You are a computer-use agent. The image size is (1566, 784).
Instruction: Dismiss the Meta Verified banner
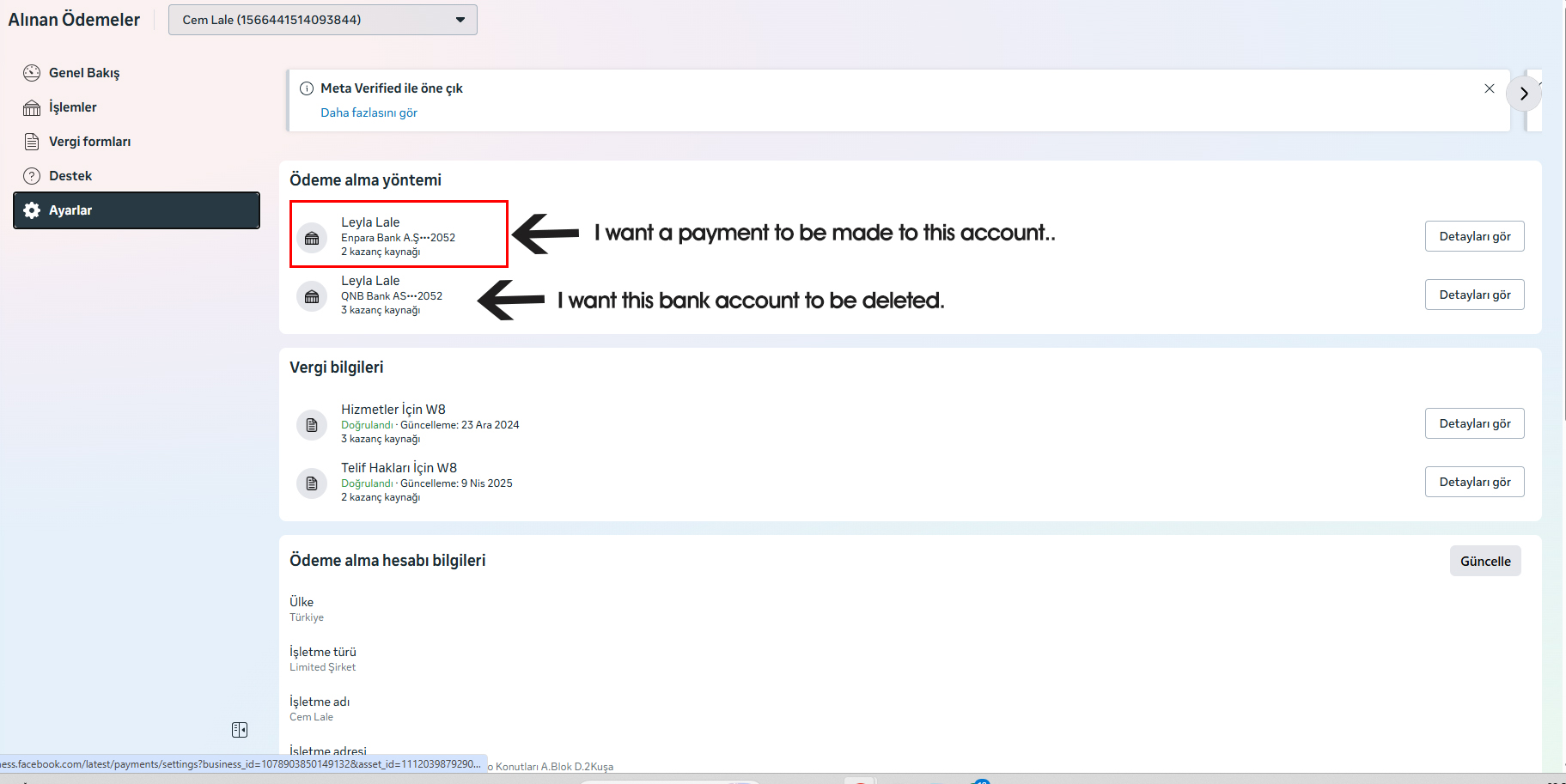[x=1490, y=88]
